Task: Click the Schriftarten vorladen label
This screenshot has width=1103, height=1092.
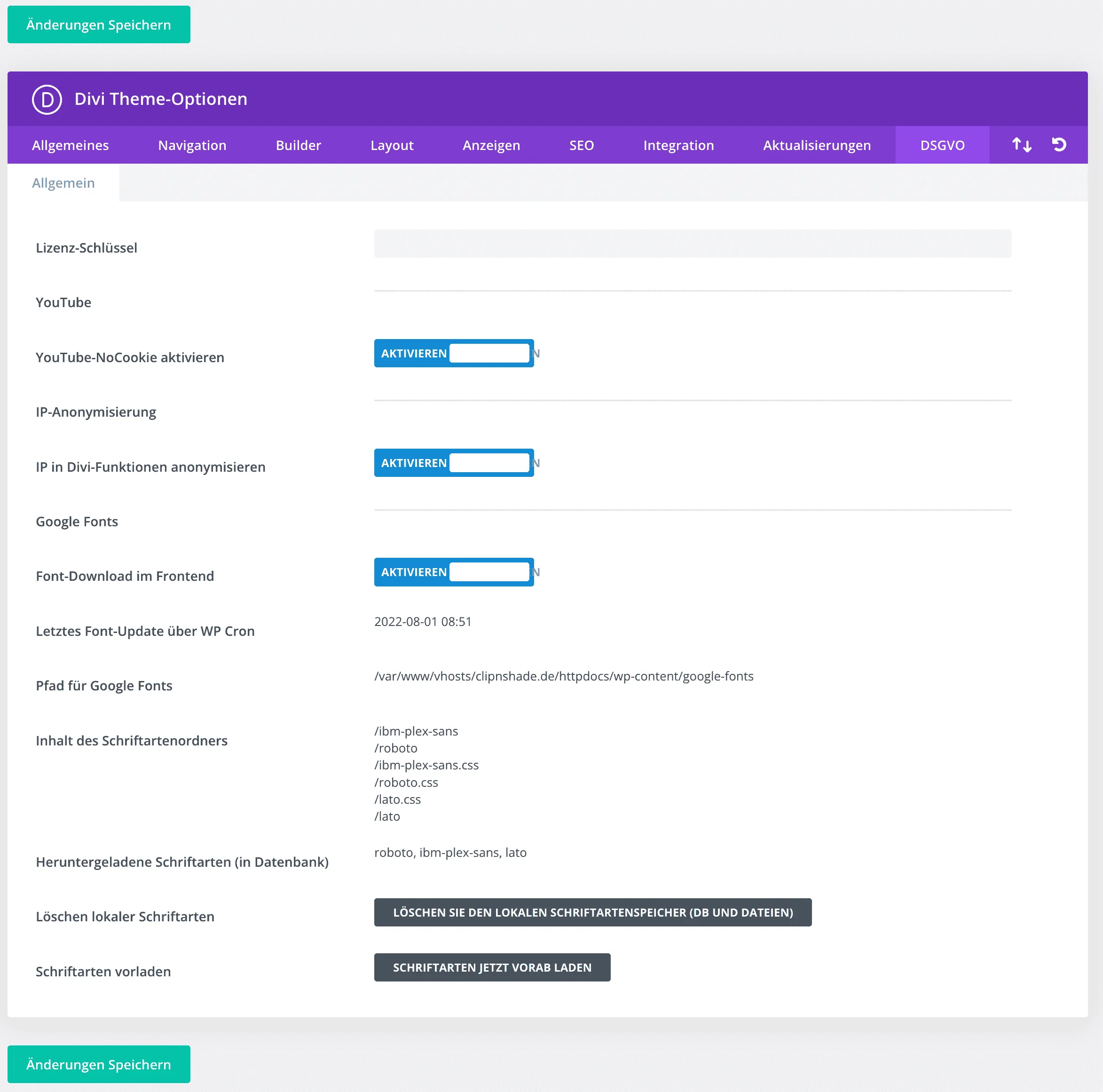Action: tap(103, 972)
